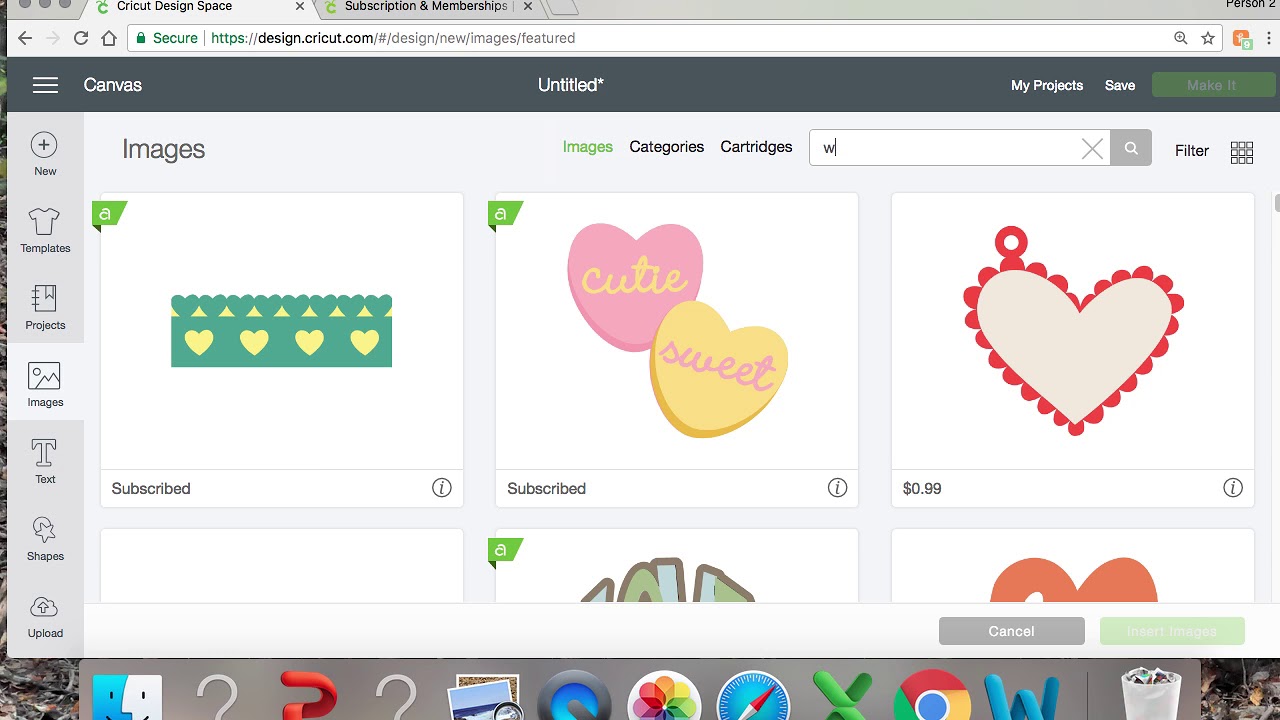
Task: Open the Filter options
Action: pos(1191,151)
